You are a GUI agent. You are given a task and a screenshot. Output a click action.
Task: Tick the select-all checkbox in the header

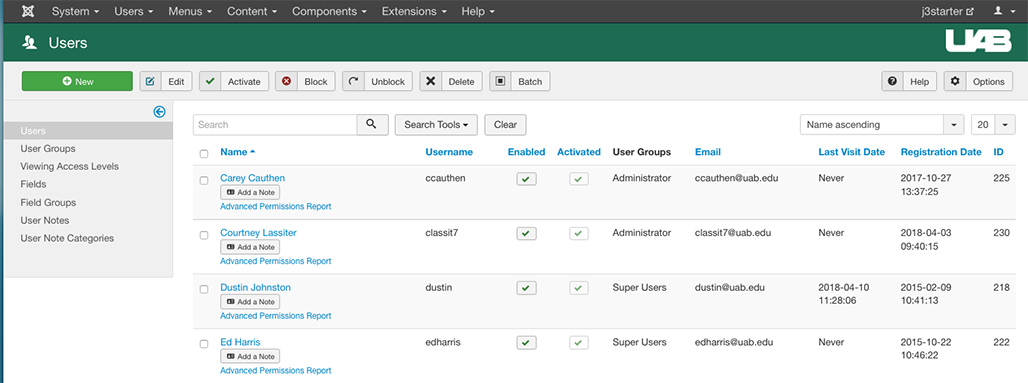[x=204, y=153]
